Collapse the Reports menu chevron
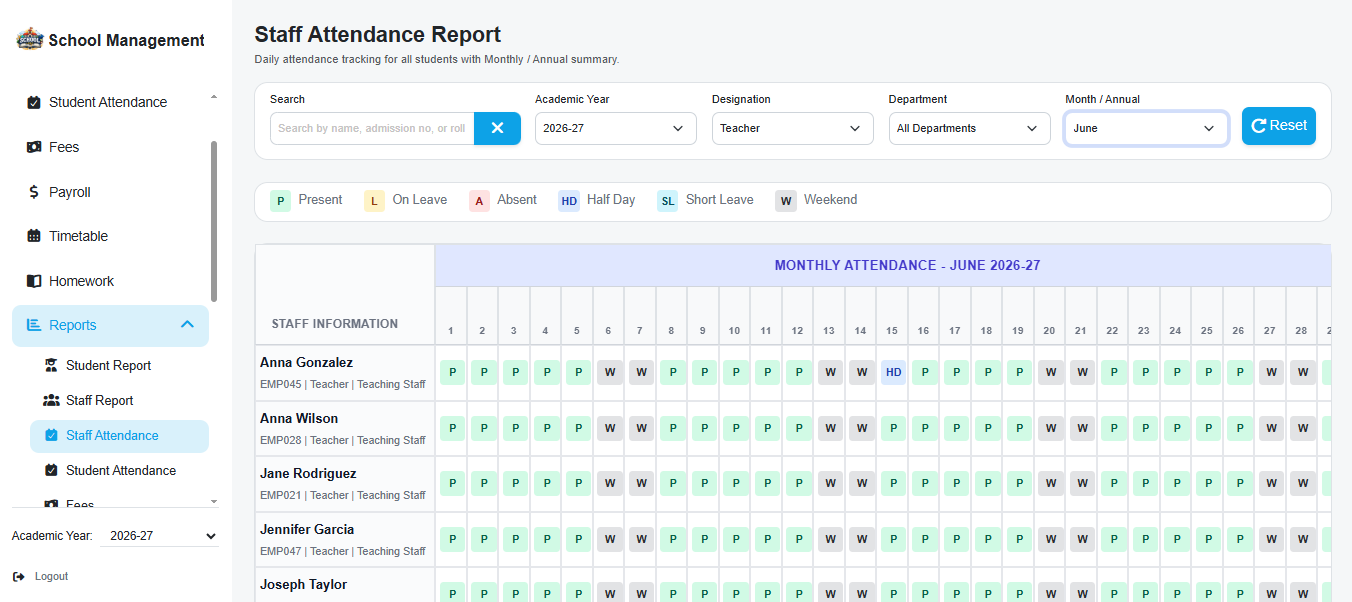This screenshot has width=1352, height=602. [x=187, y=325]
